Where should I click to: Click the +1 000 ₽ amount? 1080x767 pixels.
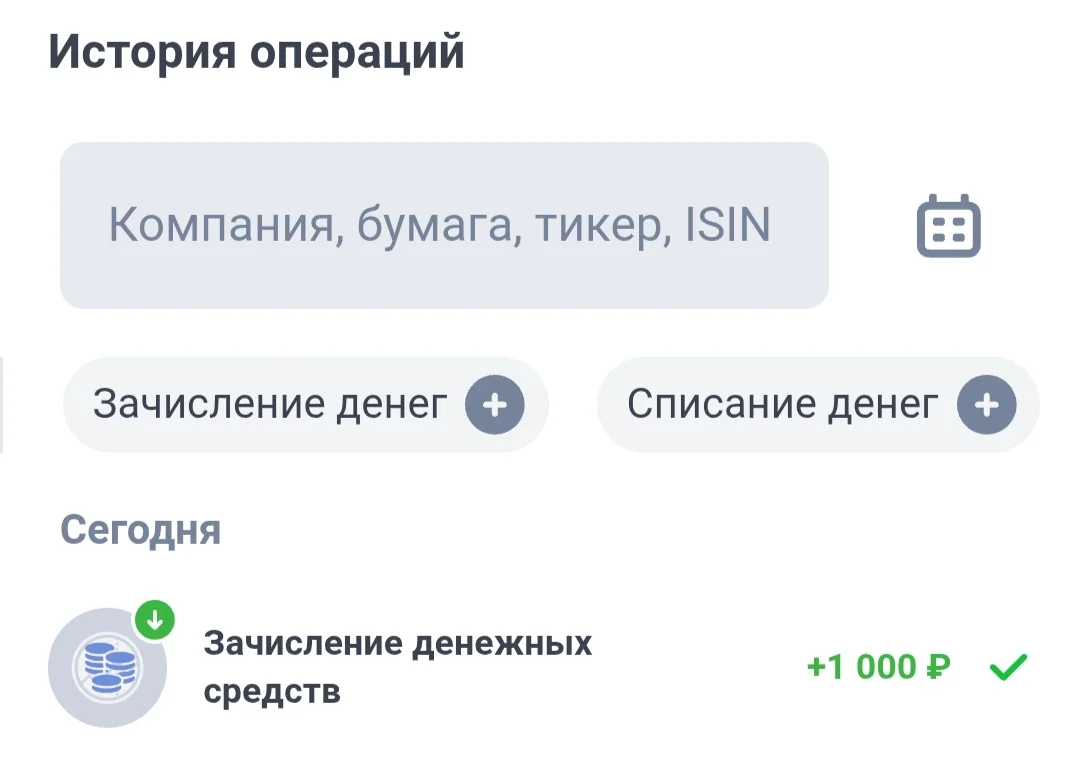(877, 667)
